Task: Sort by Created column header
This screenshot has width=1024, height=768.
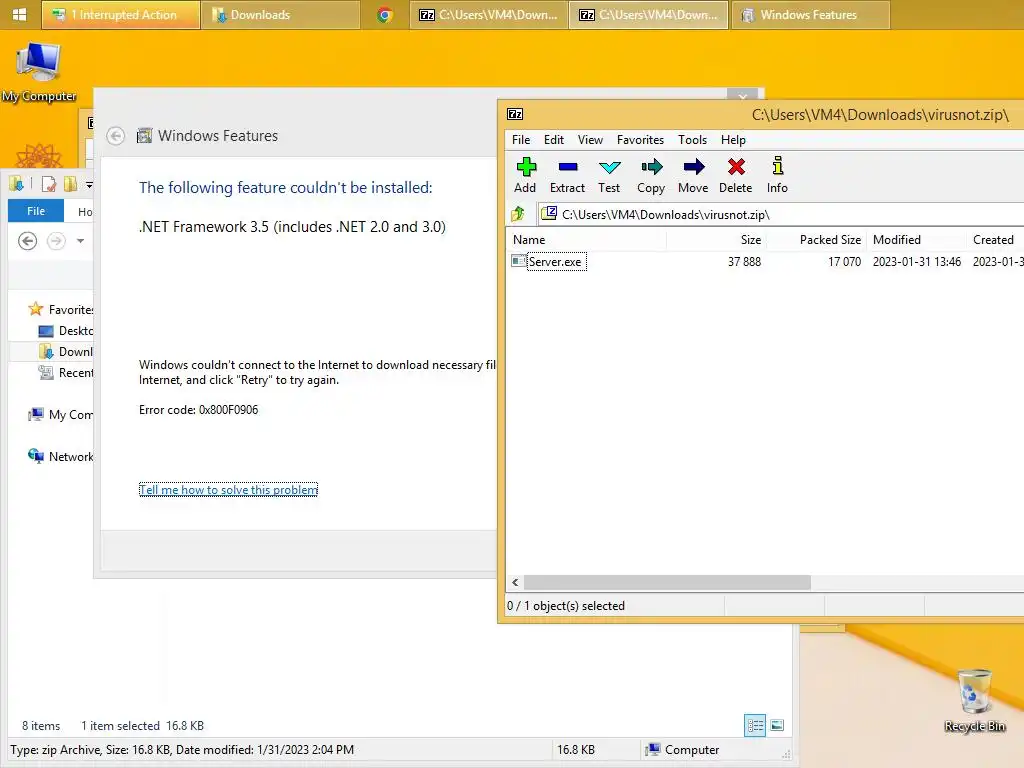Action: click(x=993, y=240)
